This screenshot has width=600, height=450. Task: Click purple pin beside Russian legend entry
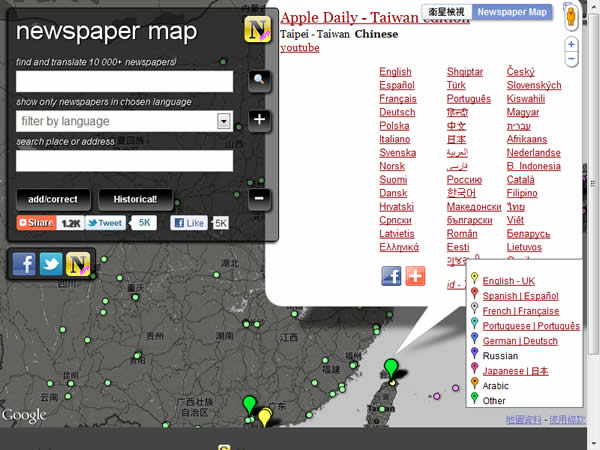pyautogui.click(x=474, y=353)
